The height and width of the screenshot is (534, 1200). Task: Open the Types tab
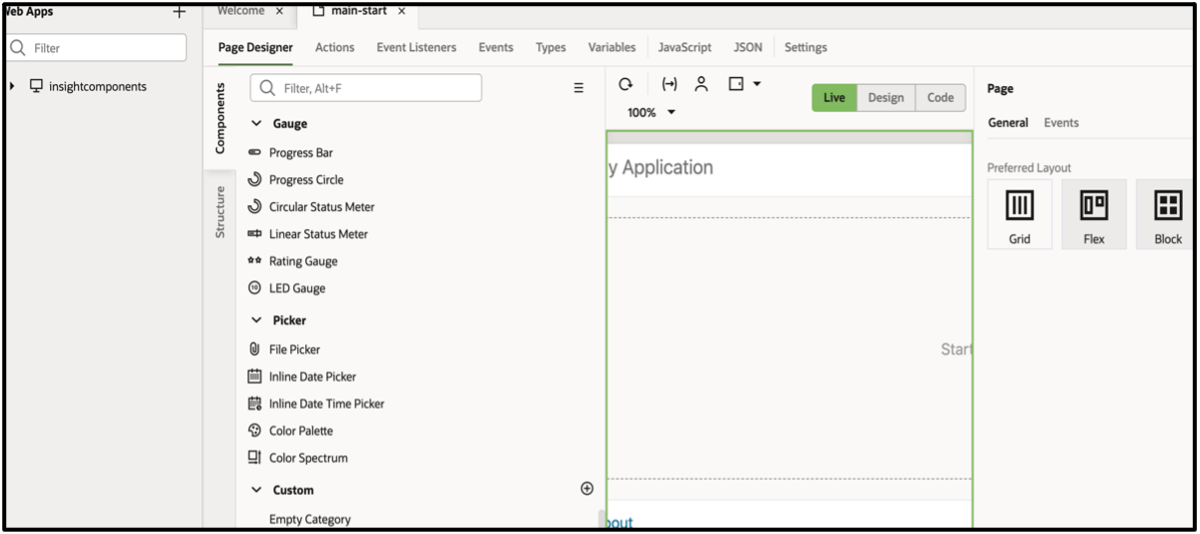[x=550, y=47]
